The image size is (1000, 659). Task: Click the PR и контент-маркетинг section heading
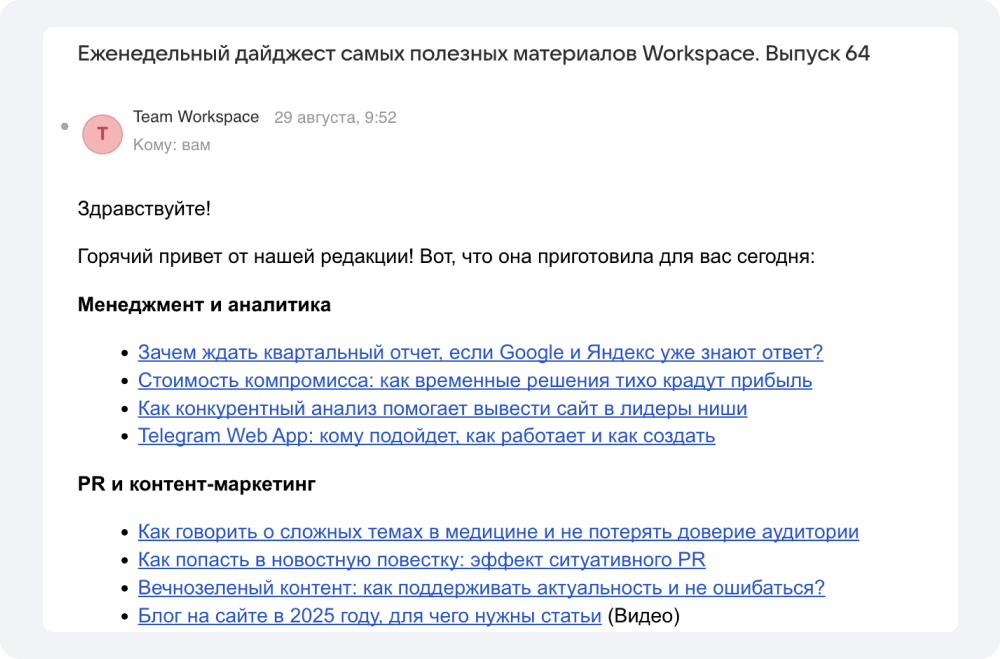pyautogui.click(x=196, y=485)
